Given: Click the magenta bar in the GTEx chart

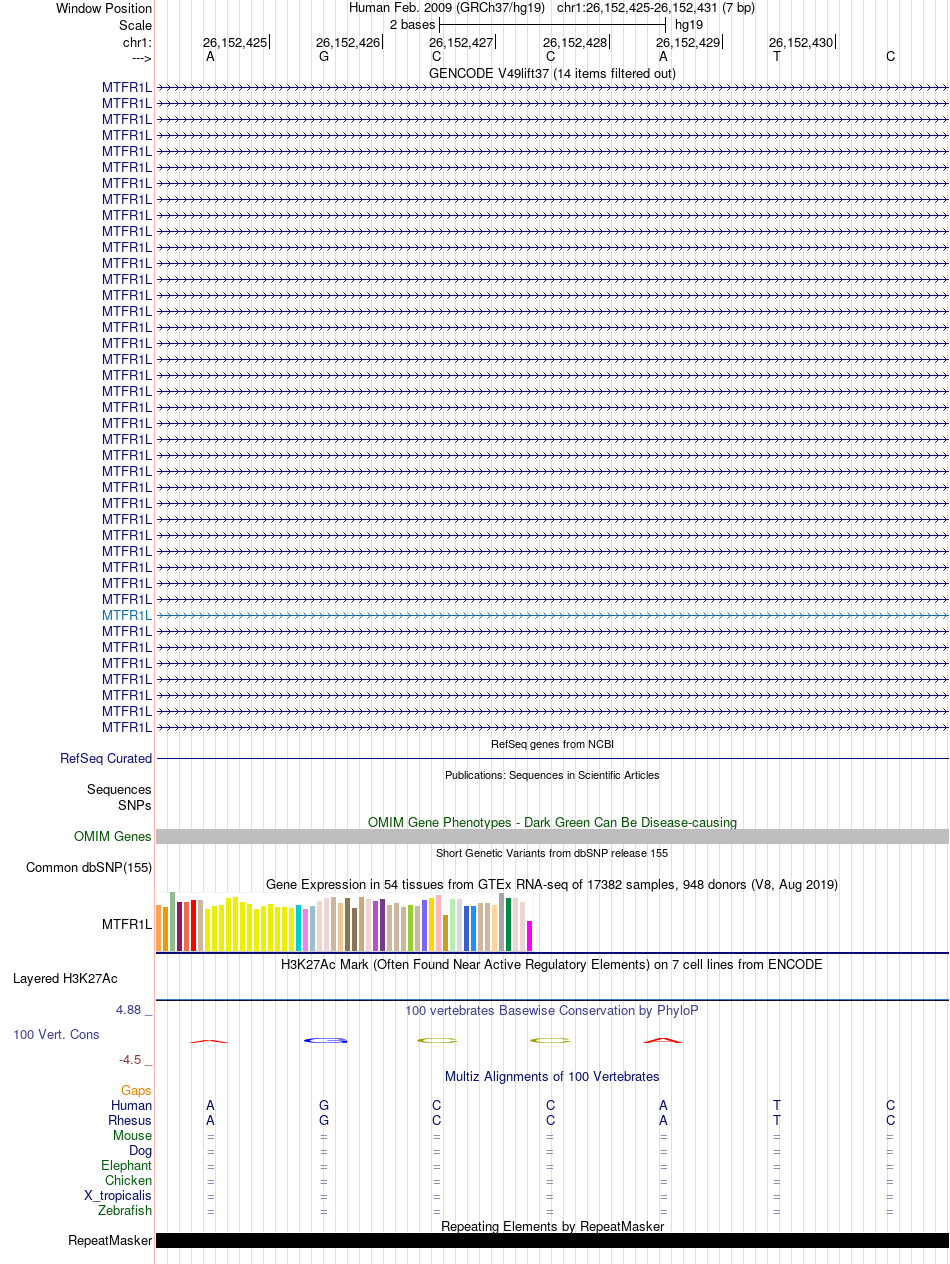Looking at the screenshot, I should [x=529, y=936].
